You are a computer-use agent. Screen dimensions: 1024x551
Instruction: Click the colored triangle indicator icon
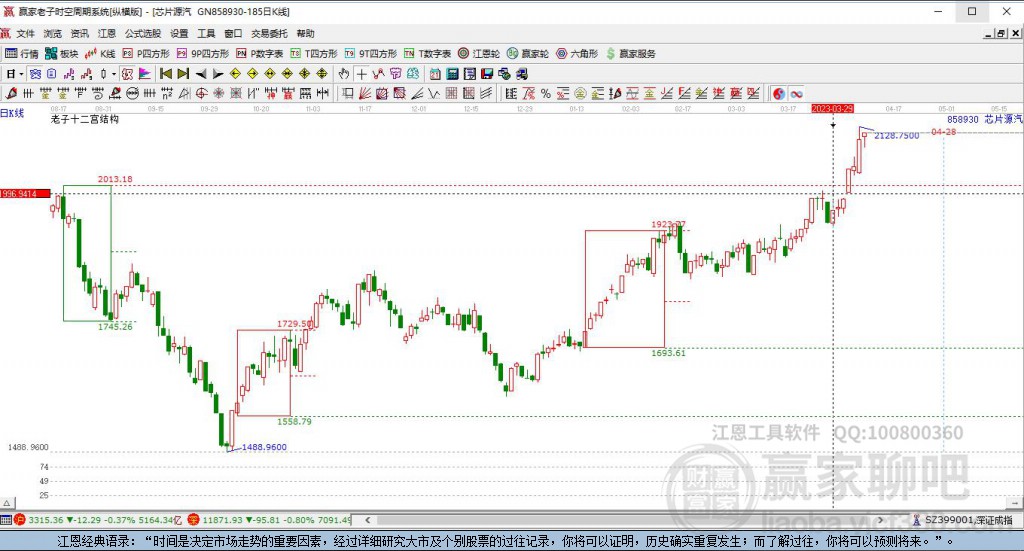click(143, 74)
